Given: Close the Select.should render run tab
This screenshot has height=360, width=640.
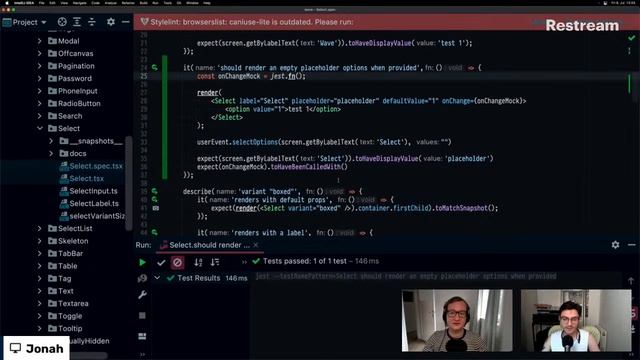Looking at the screenshot, I should 256,245.
